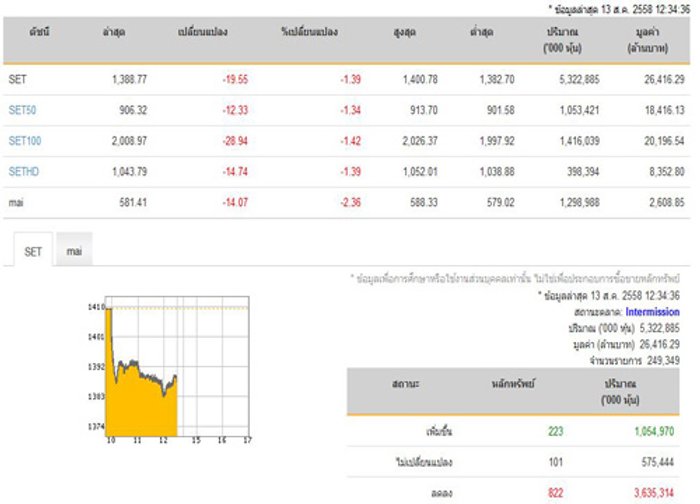Select the mai row name in the table

[x=16, y=202]
